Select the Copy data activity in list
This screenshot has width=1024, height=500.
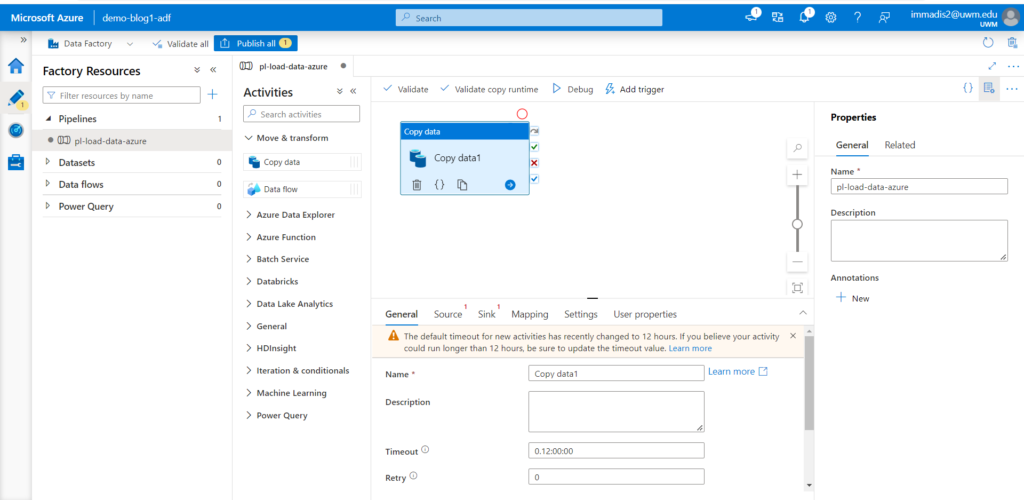coord(302,162)
